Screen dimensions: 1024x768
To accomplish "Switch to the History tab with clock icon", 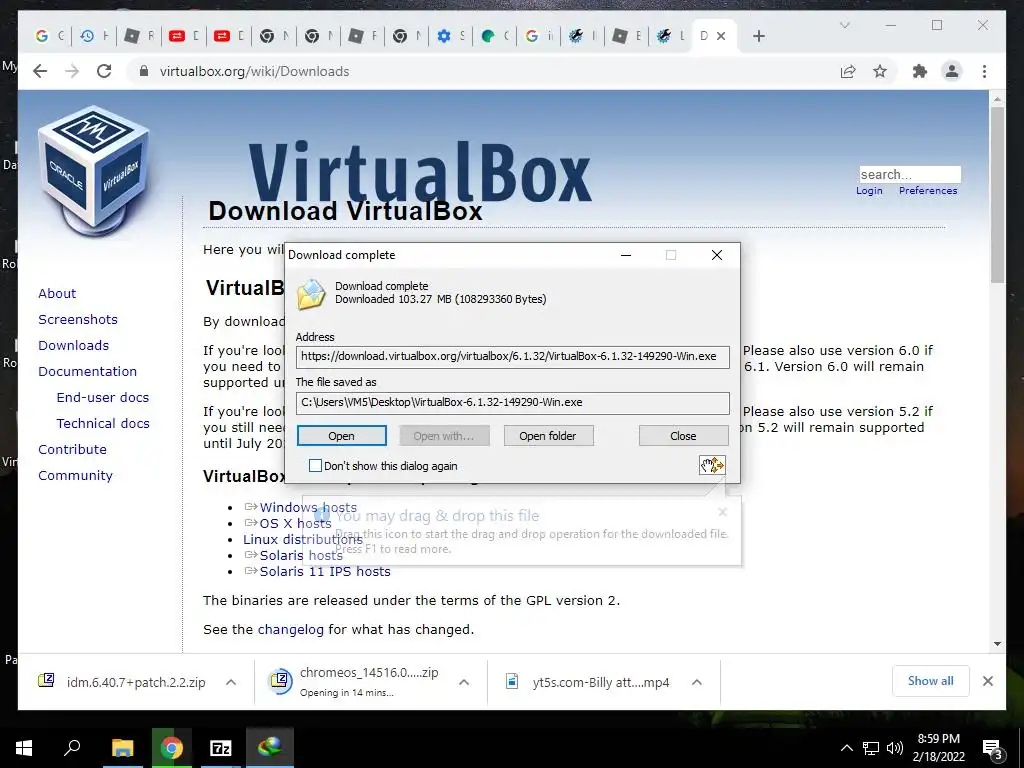I will click(94, 36).
